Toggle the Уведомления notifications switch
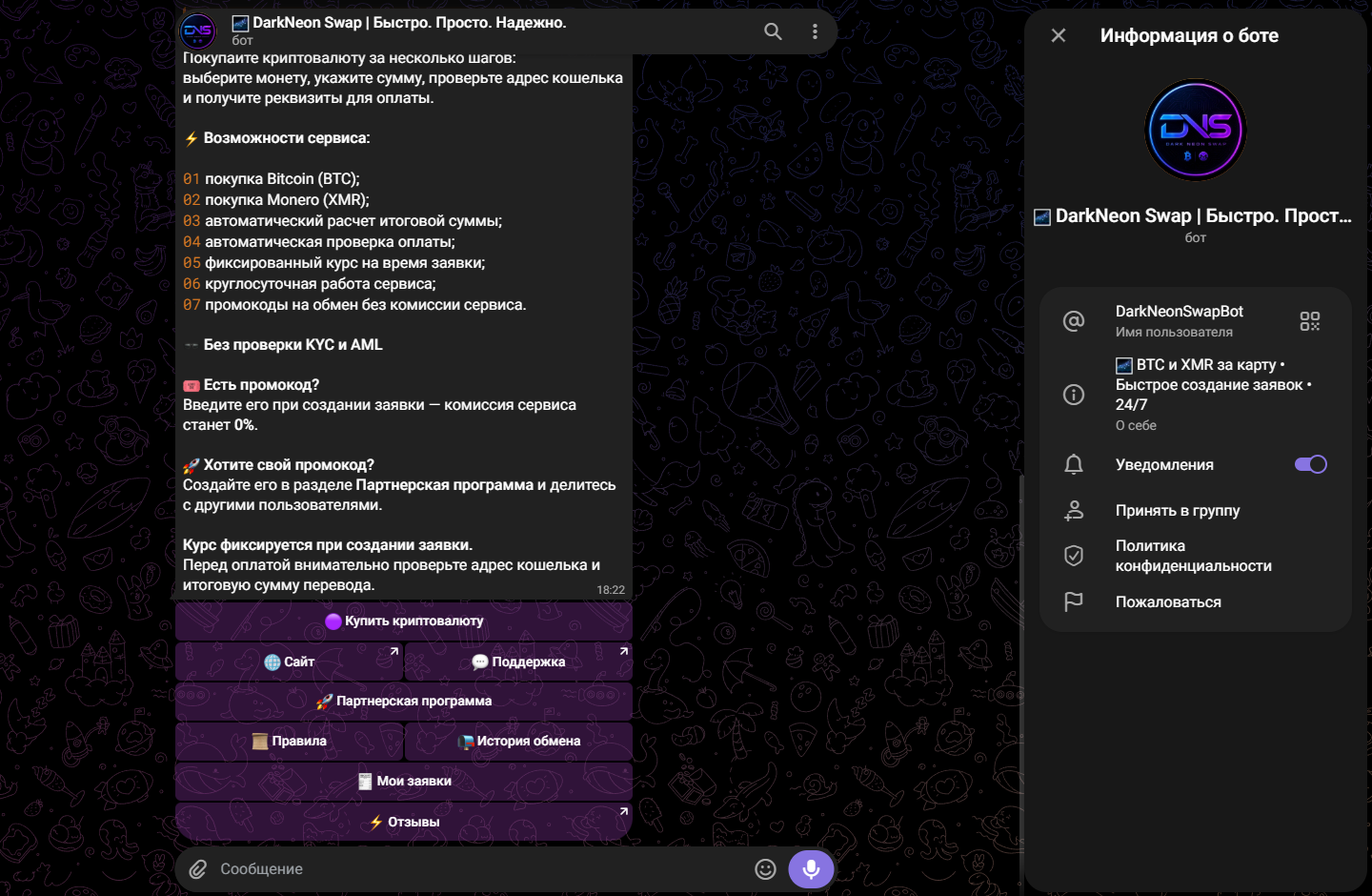The image size is (1372, 896). click(1311, 464)
